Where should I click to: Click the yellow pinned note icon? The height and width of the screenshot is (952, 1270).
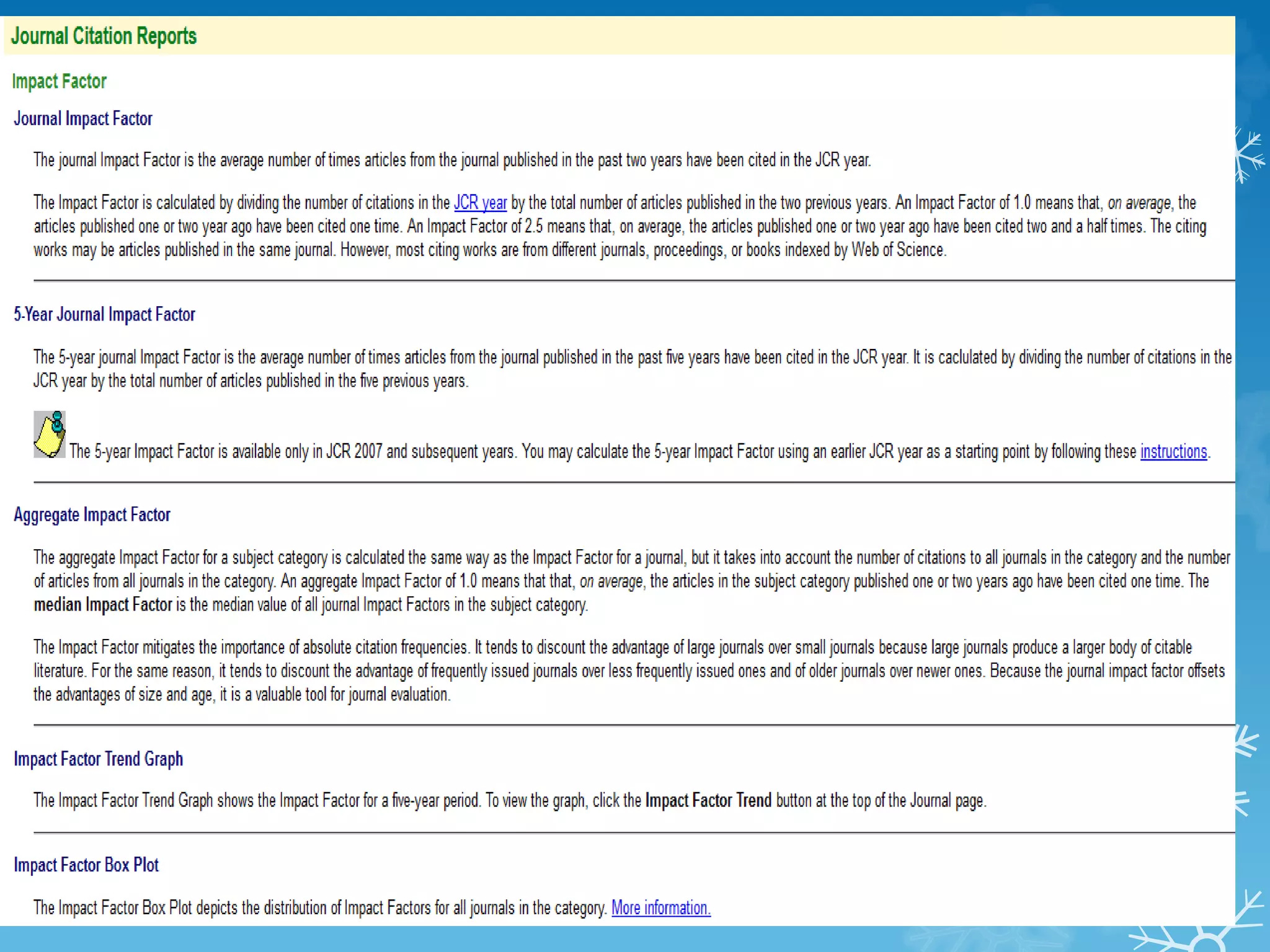pyautogui.click(x=50, y=434)
